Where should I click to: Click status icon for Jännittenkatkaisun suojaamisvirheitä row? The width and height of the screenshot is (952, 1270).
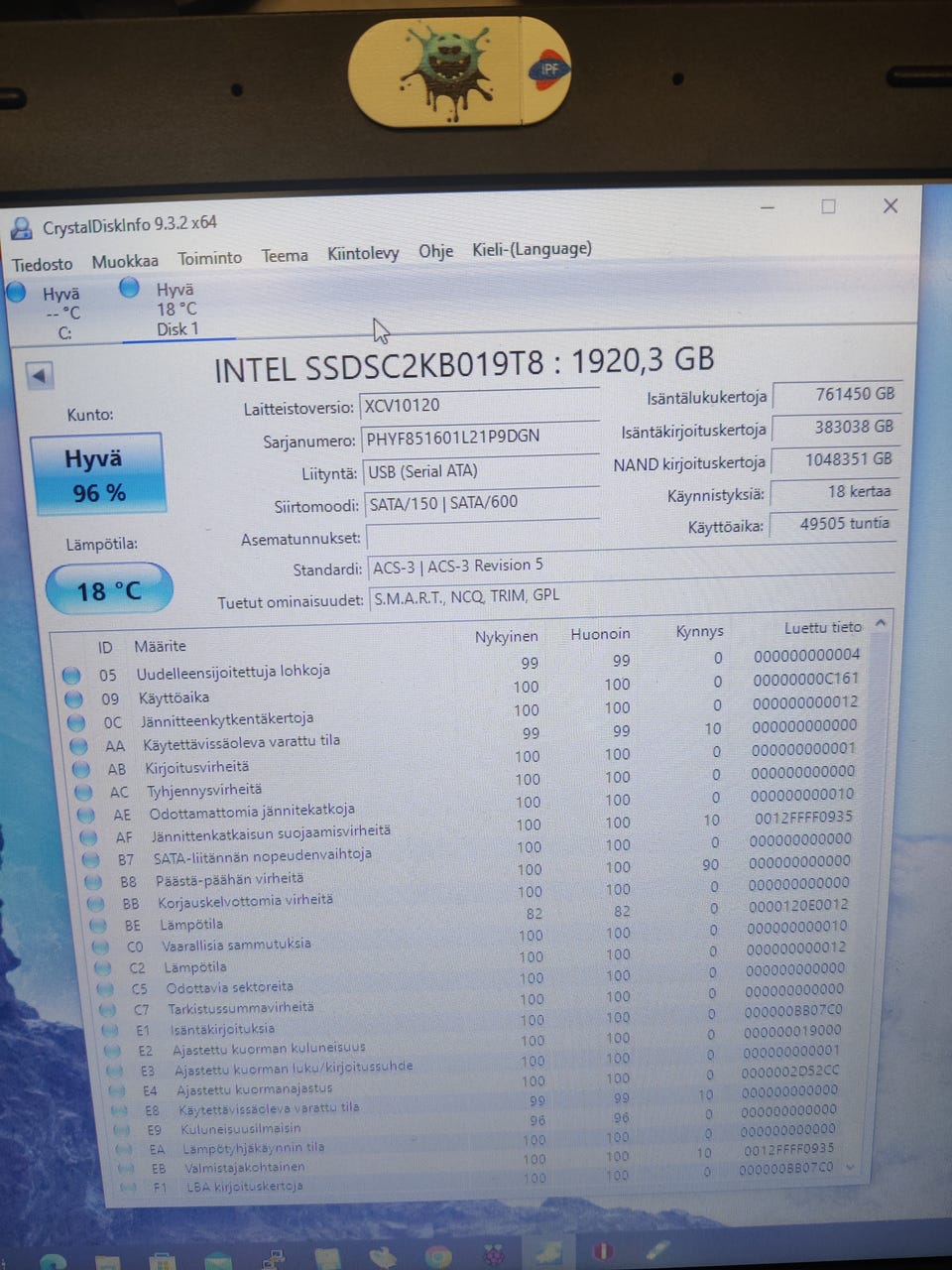pos(89,837)
